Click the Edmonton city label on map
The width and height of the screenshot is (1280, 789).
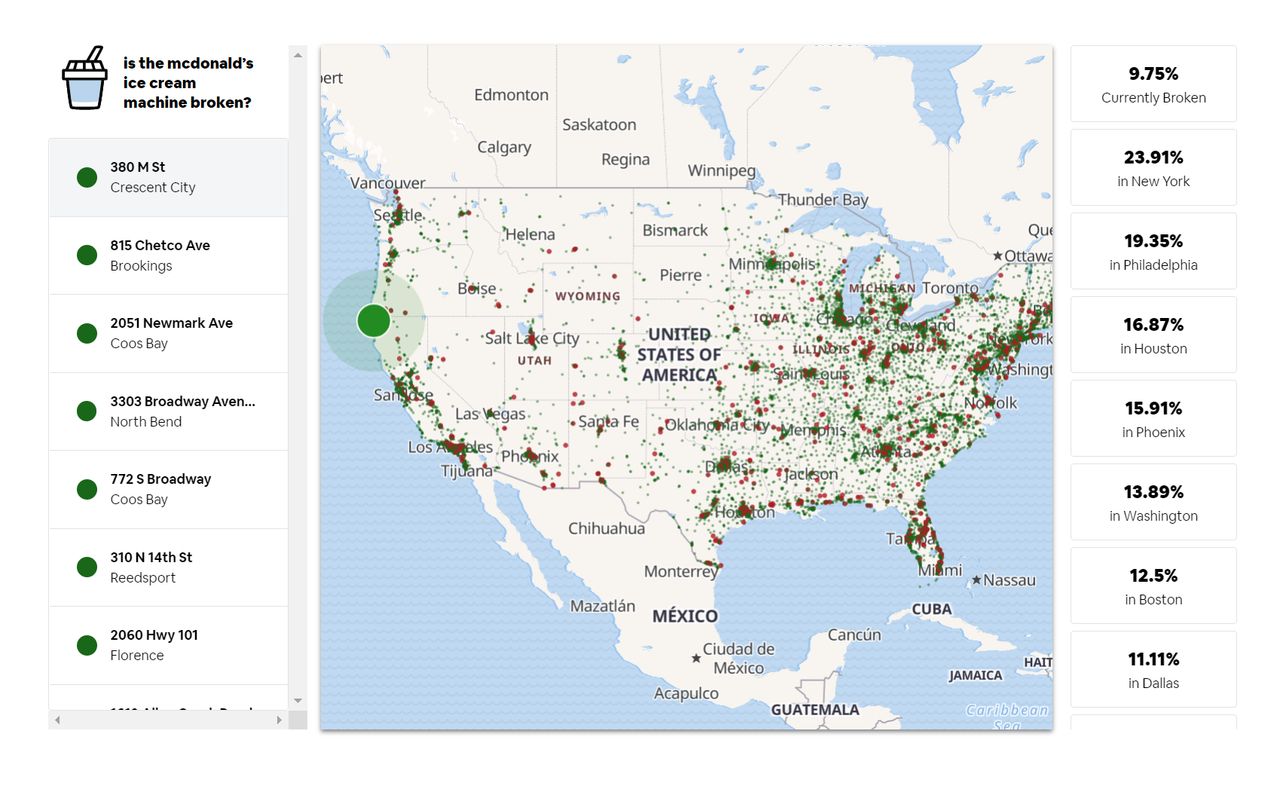(x=511, y=95)
